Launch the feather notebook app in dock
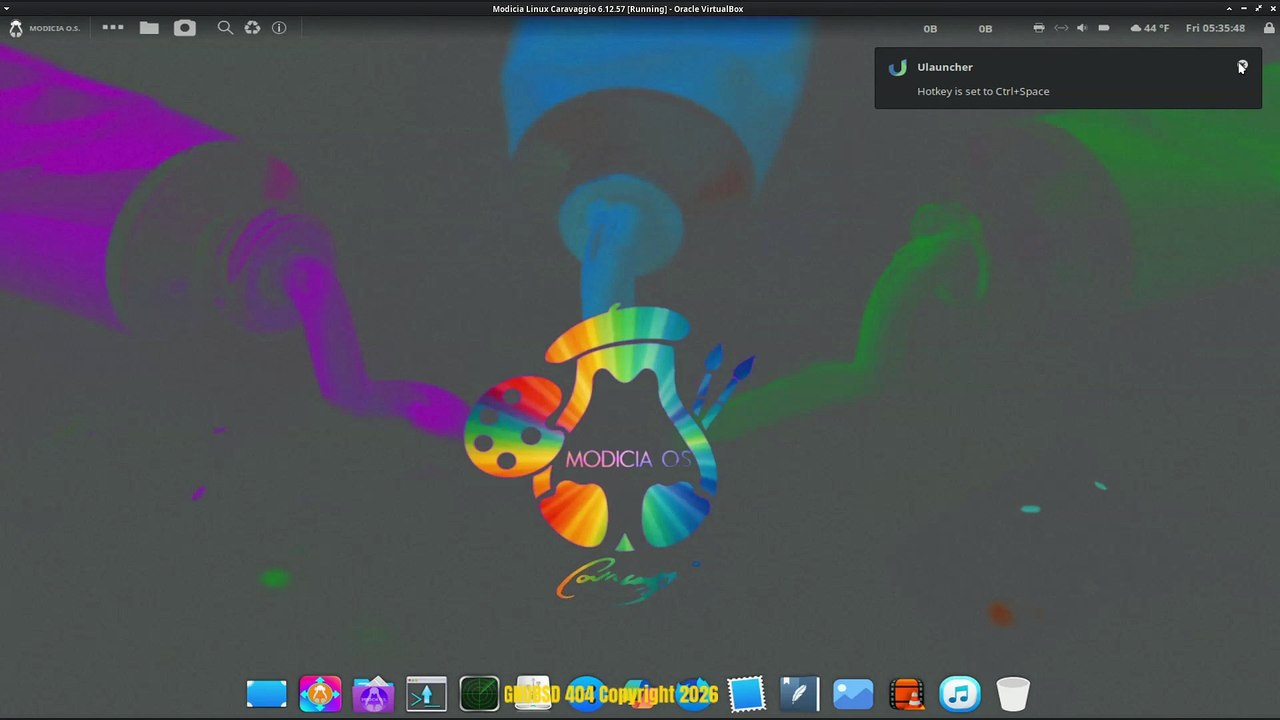Image resolution: width=1280 pixels, height=720 pixels. pyautogui.click(x=799, y=694)
